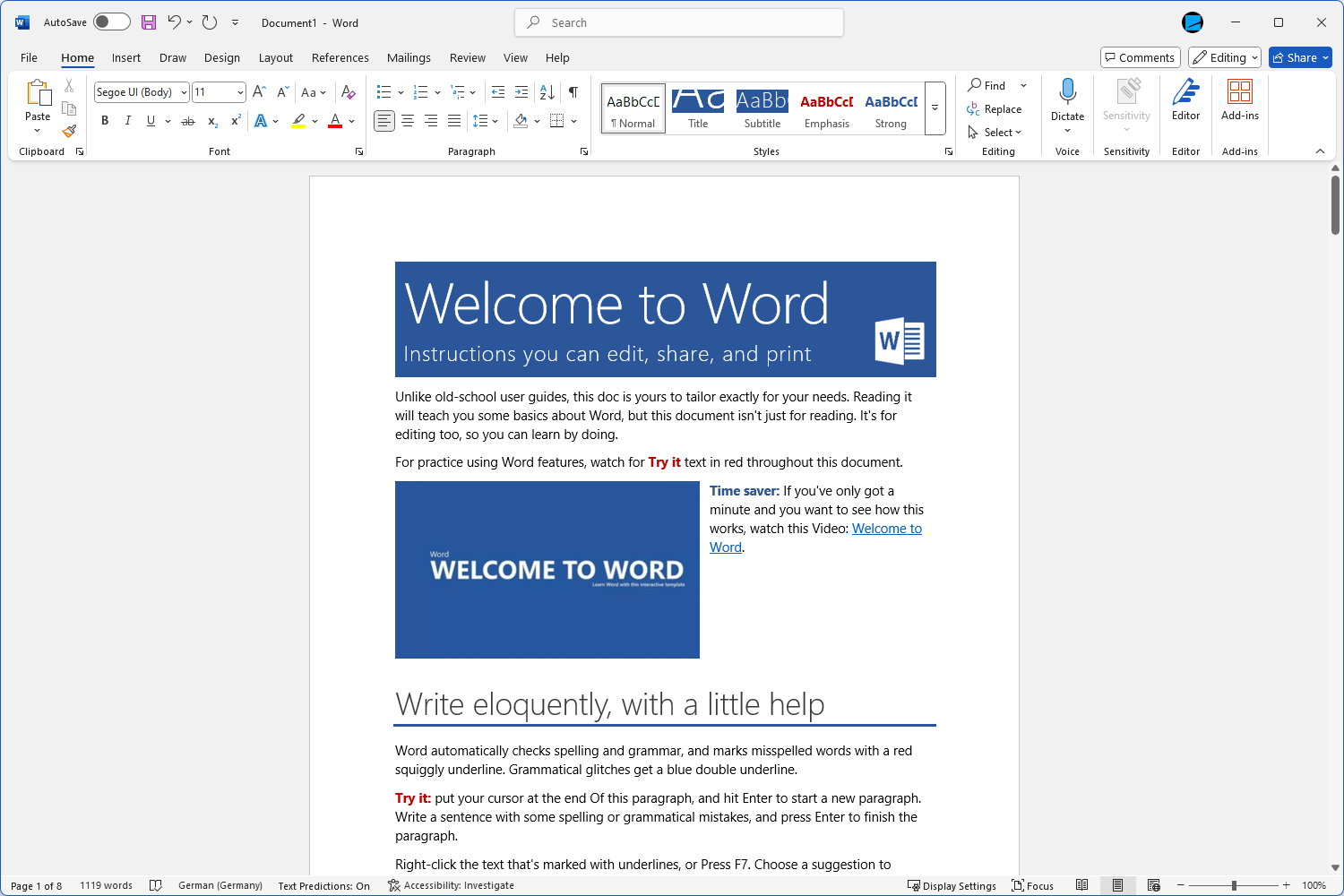
Task: Apply bold formatting
Action: pyautogui.click(x=105, y=119)
